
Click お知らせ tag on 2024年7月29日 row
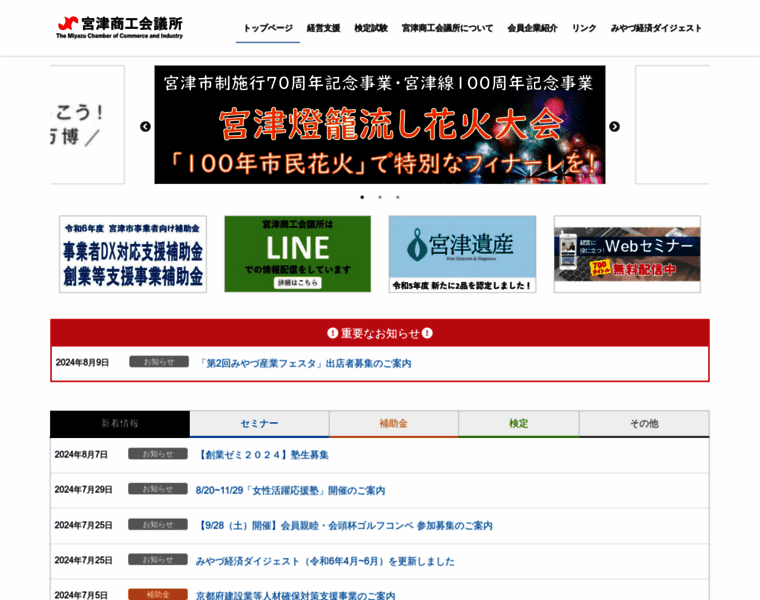[x=158, y=489]
